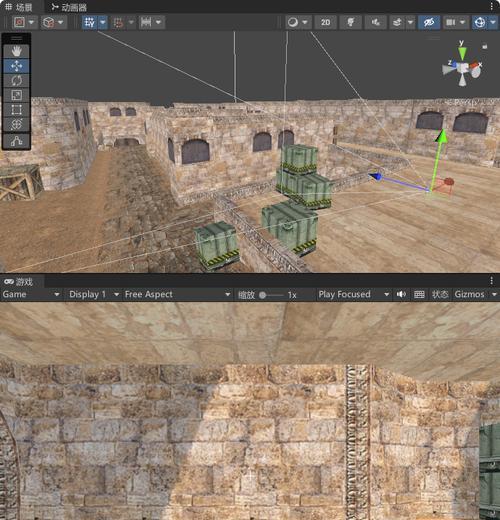Open the Free Aspect dropdown

point(177,294)
